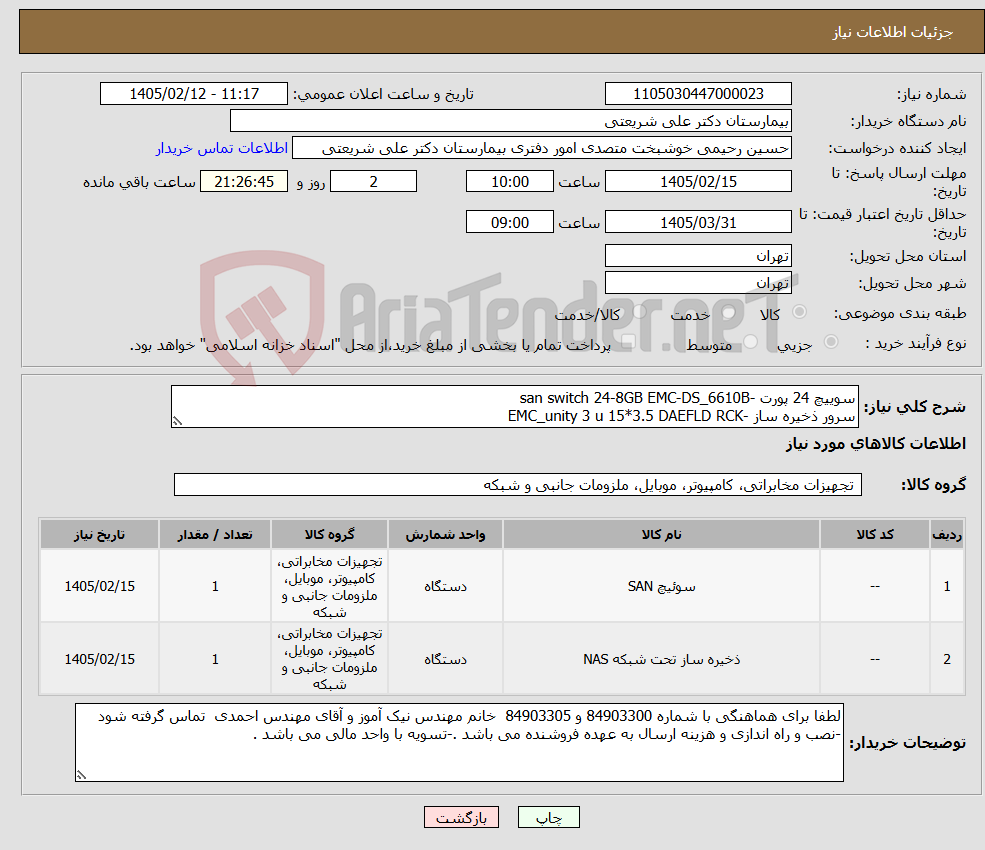Click the تعداد / مقدار column header

[215, 534]
